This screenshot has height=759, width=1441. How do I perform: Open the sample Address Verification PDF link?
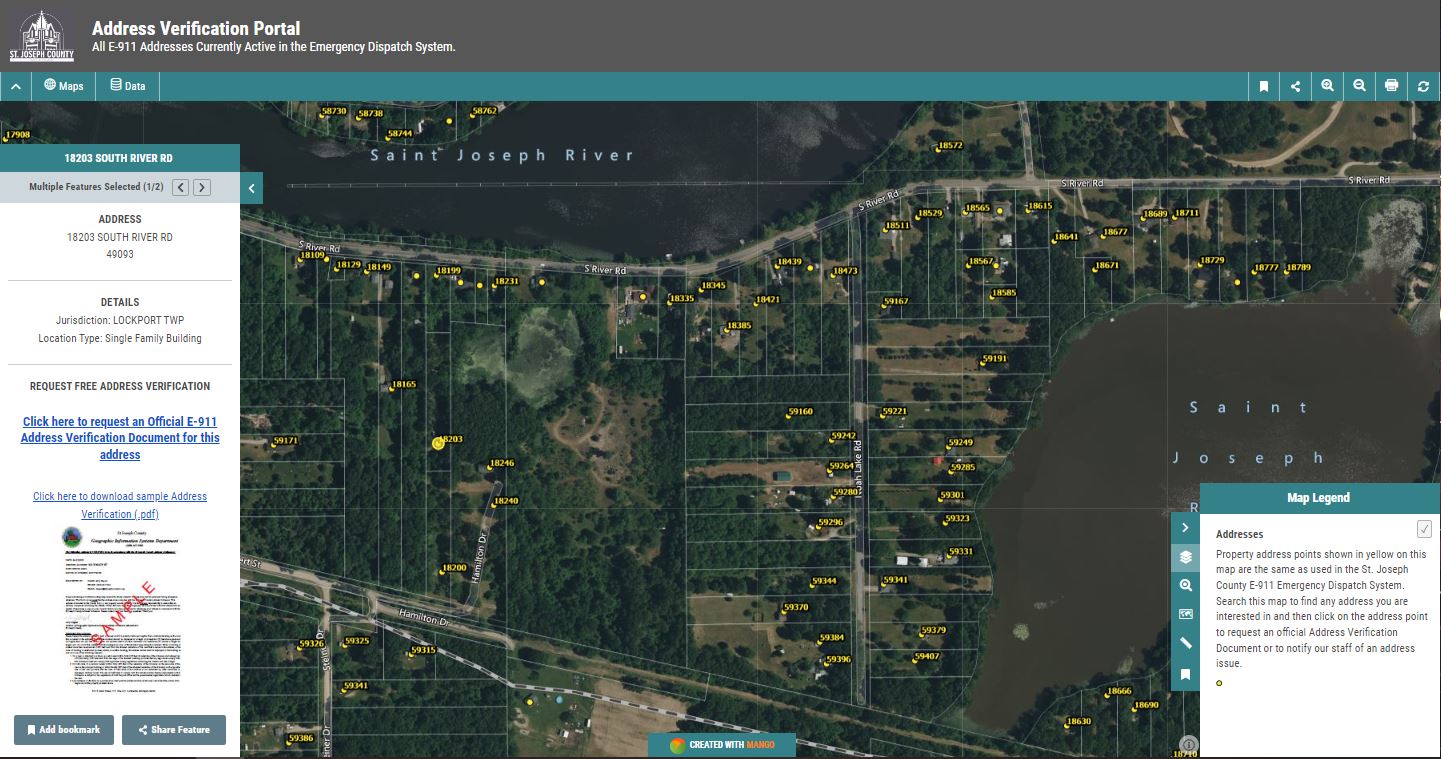click(x=120, y=505)
